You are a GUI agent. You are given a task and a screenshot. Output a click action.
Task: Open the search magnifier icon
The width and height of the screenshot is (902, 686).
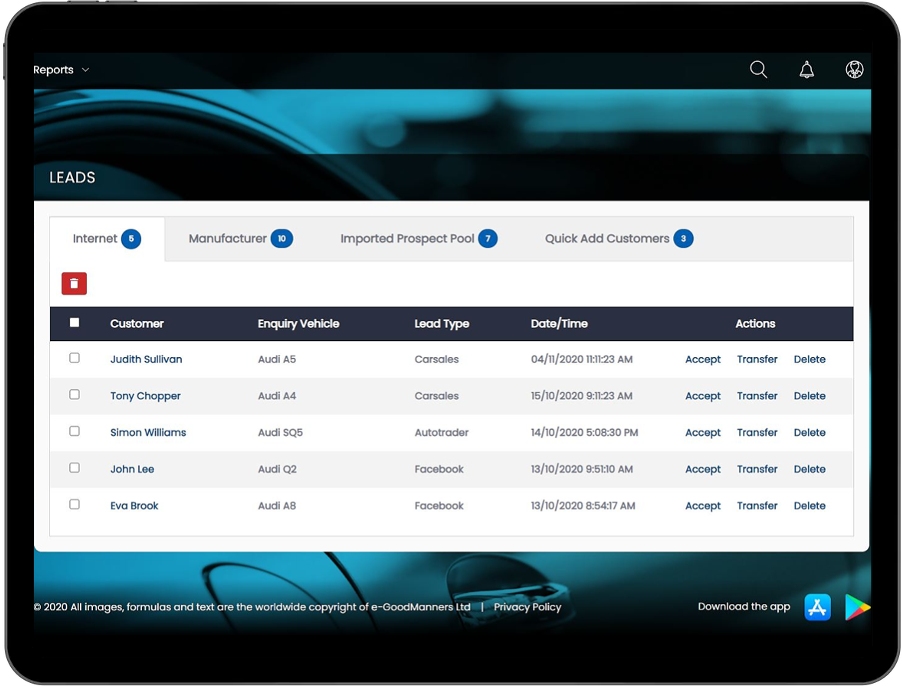pos(759,69)
